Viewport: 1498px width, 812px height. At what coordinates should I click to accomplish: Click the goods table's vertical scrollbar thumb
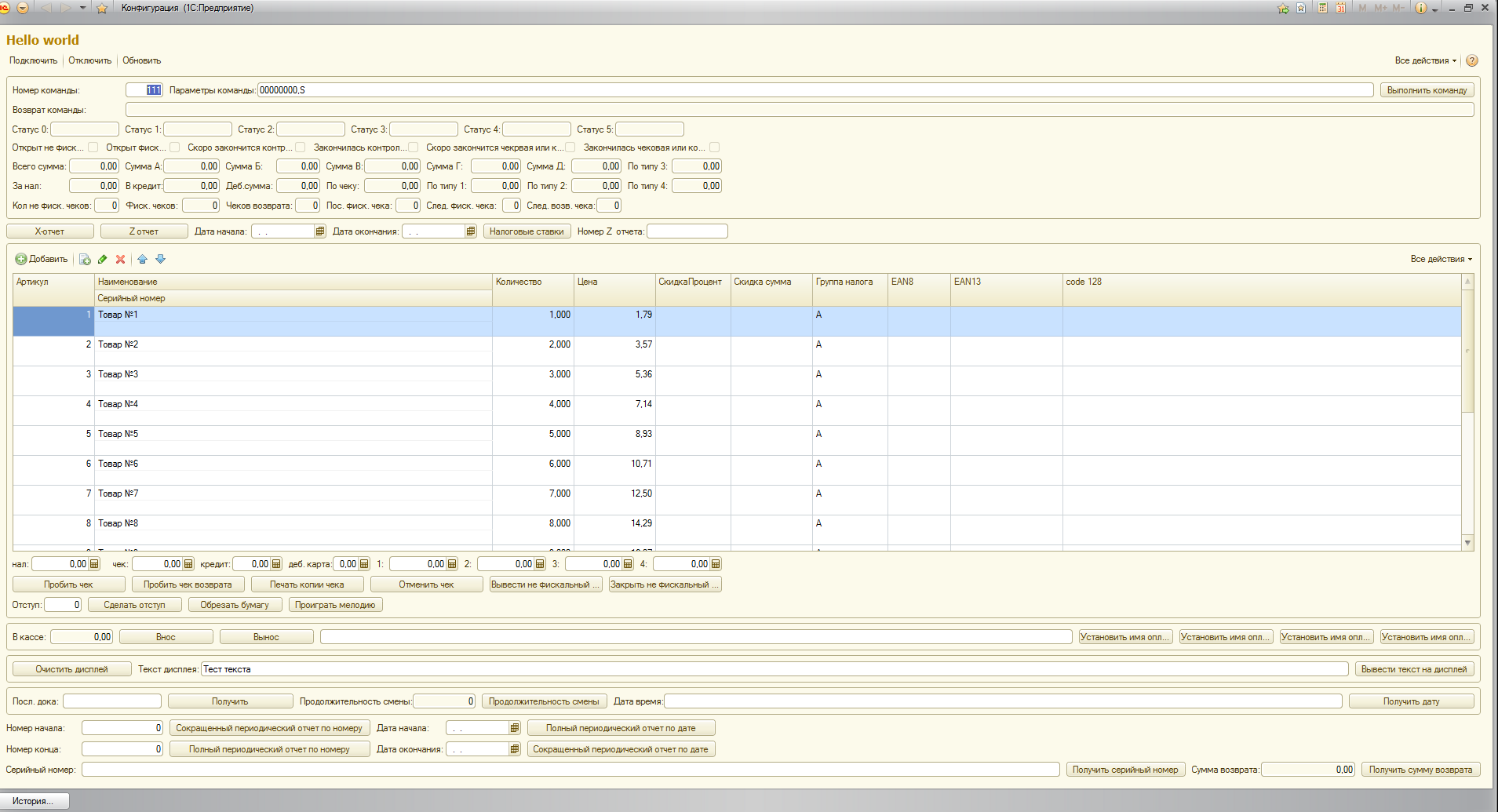click(1467, 350)
